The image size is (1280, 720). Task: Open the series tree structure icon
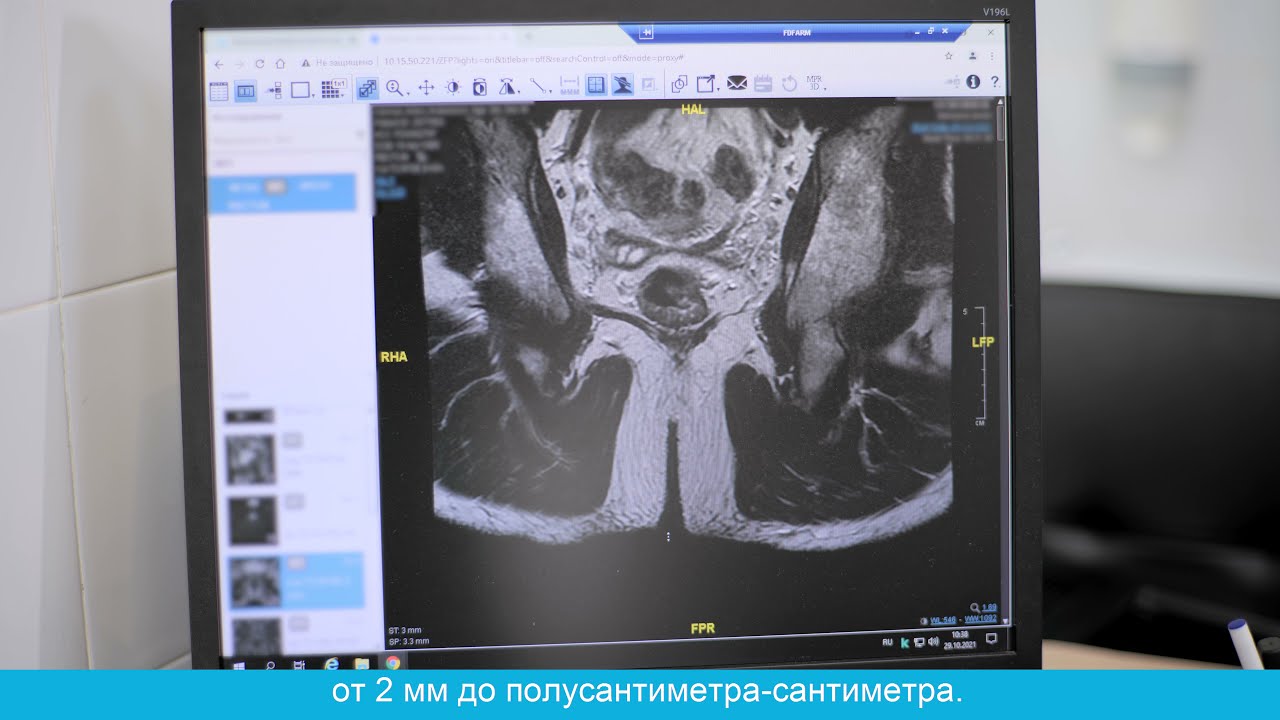[274, 90]
